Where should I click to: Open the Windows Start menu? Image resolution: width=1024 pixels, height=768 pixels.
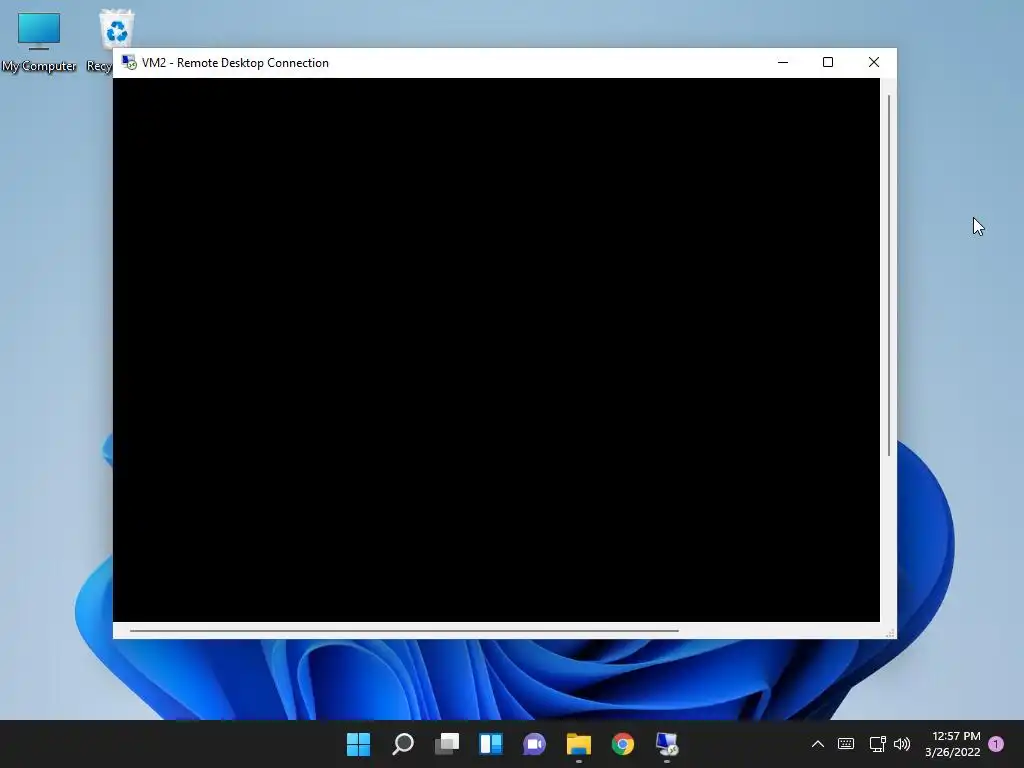(359, 744)
